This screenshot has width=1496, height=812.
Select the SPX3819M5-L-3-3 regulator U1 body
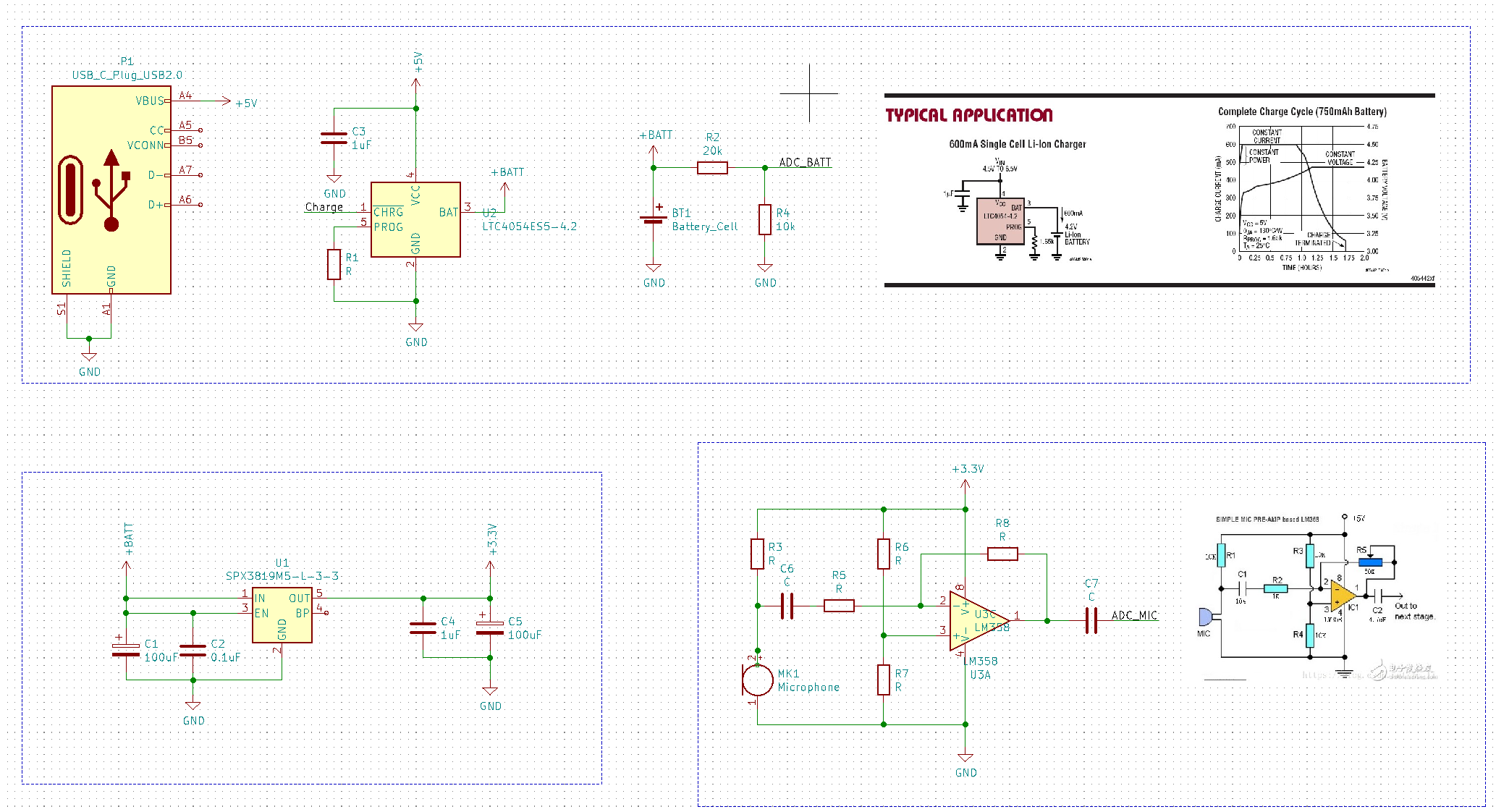[282, 615]
